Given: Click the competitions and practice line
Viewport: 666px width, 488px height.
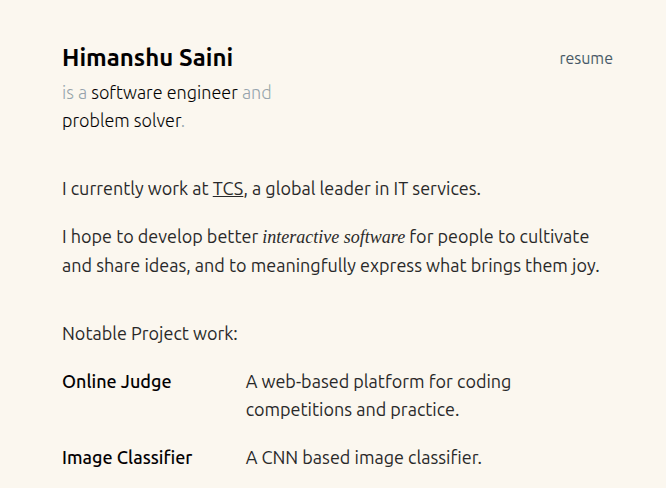Looking at the screenshot, I should [353, 410].
